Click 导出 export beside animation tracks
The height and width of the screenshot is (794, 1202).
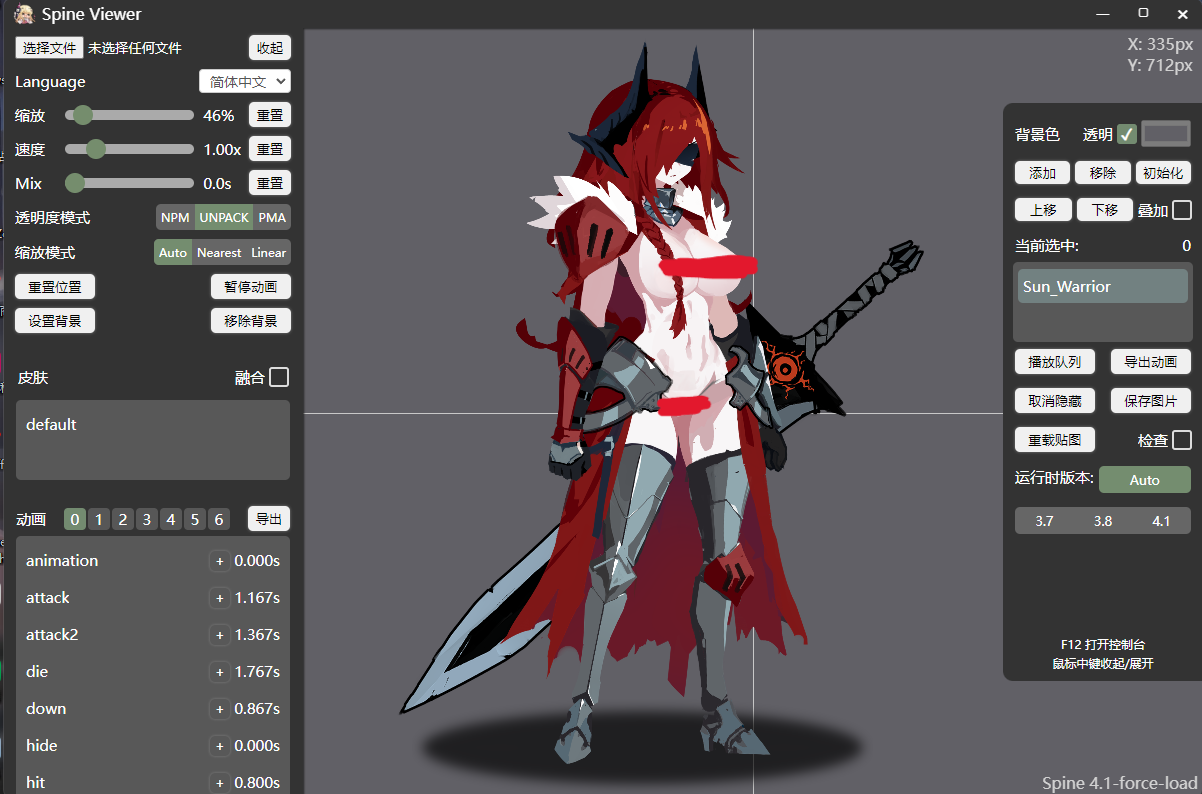coord(269,519)
